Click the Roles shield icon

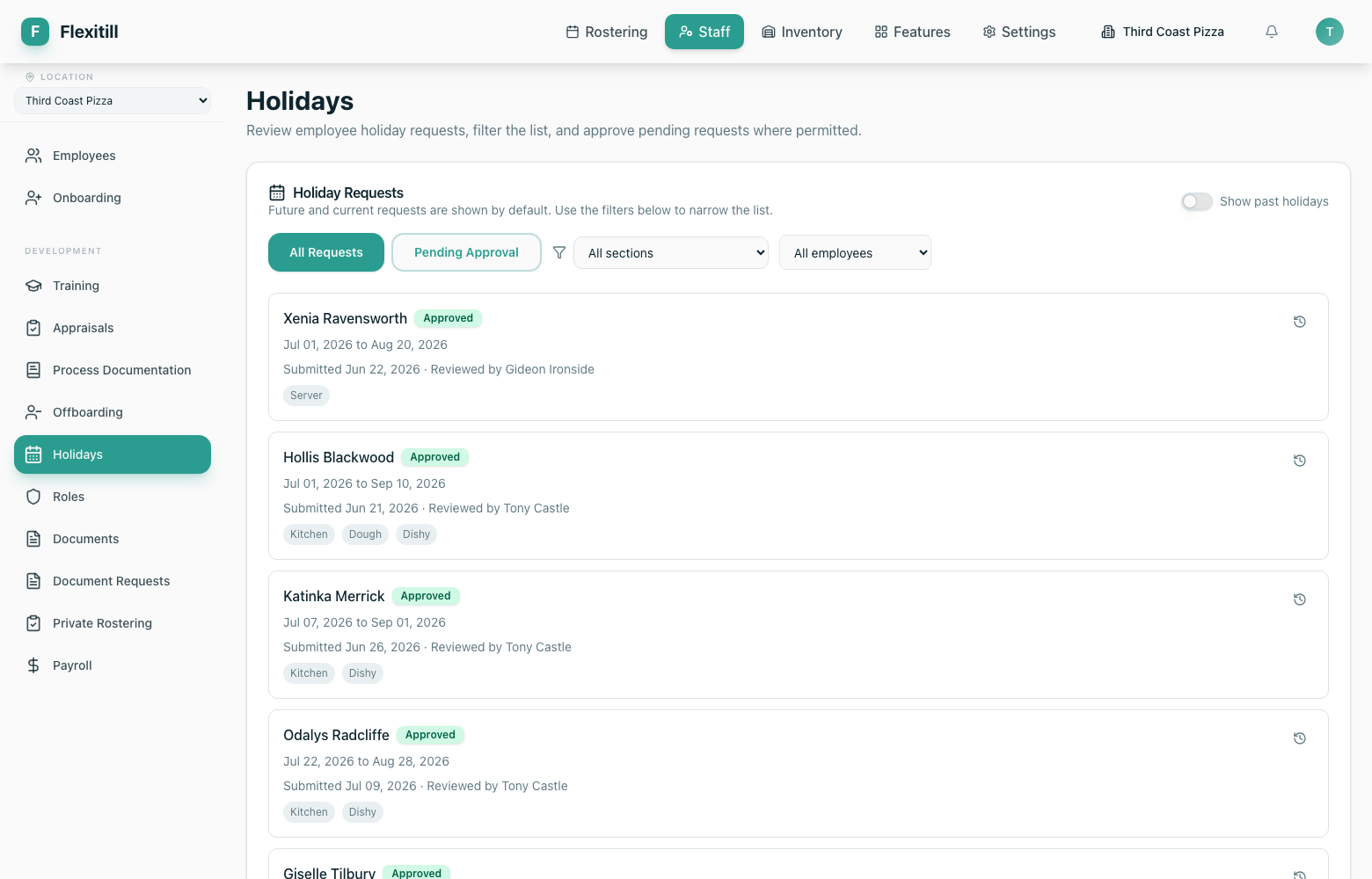[x=33, y=497]
